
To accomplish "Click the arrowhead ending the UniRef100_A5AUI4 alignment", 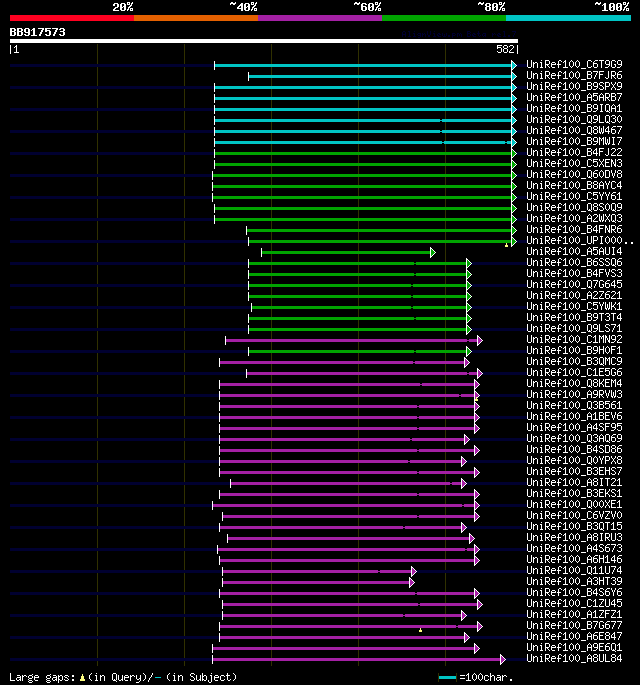I will [432, 253].
